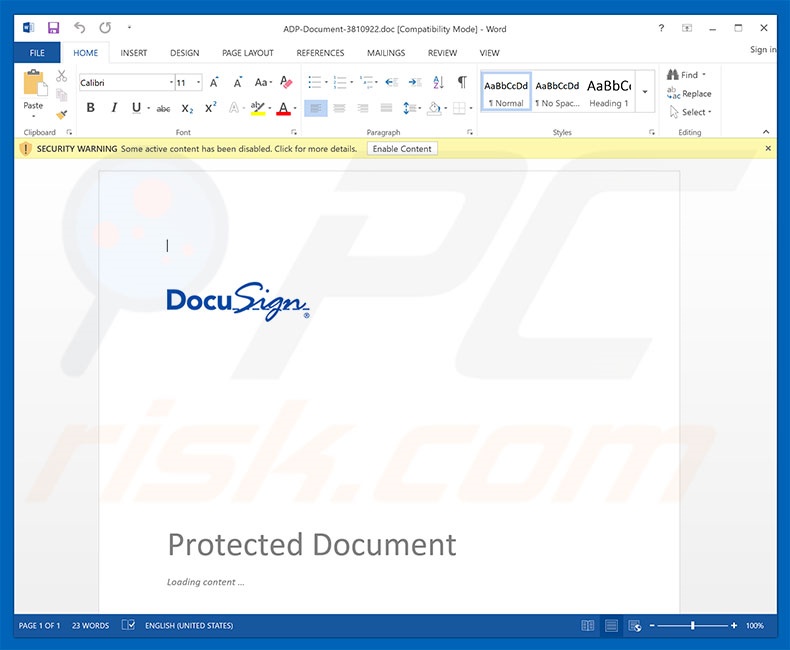Image resolution: width=790 pixels, height=650 pixels.
Task: Open the font size dropdown
Action: [x=199, y=83]
